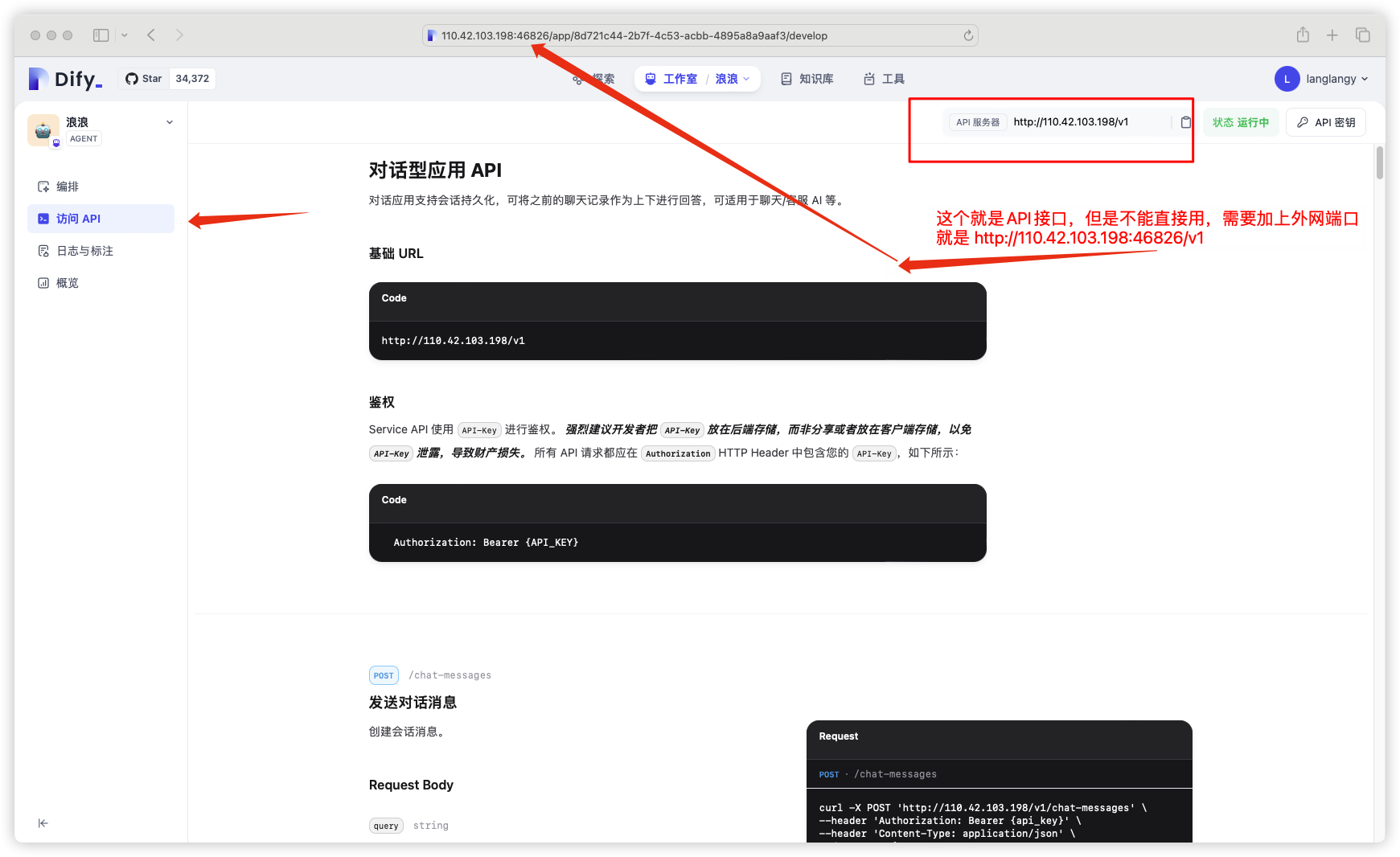This screenshot has width=1400, height=857.
Task: Open the langlangy user menu
Action: click(x=1321, y=79)
